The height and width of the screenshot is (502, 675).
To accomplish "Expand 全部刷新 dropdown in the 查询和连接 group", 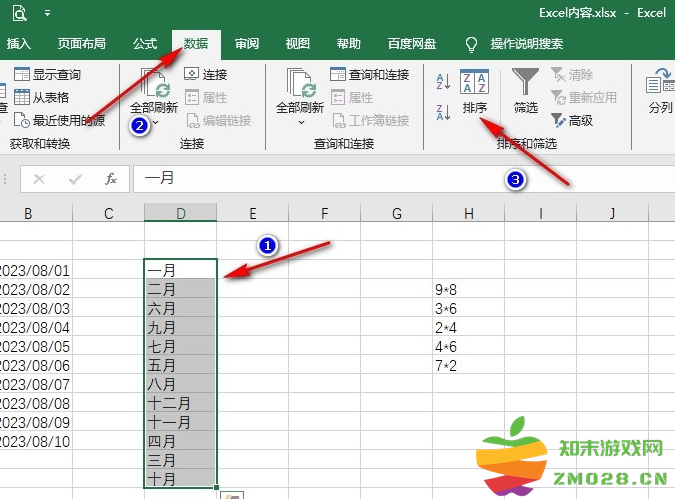I will point(301,121).
